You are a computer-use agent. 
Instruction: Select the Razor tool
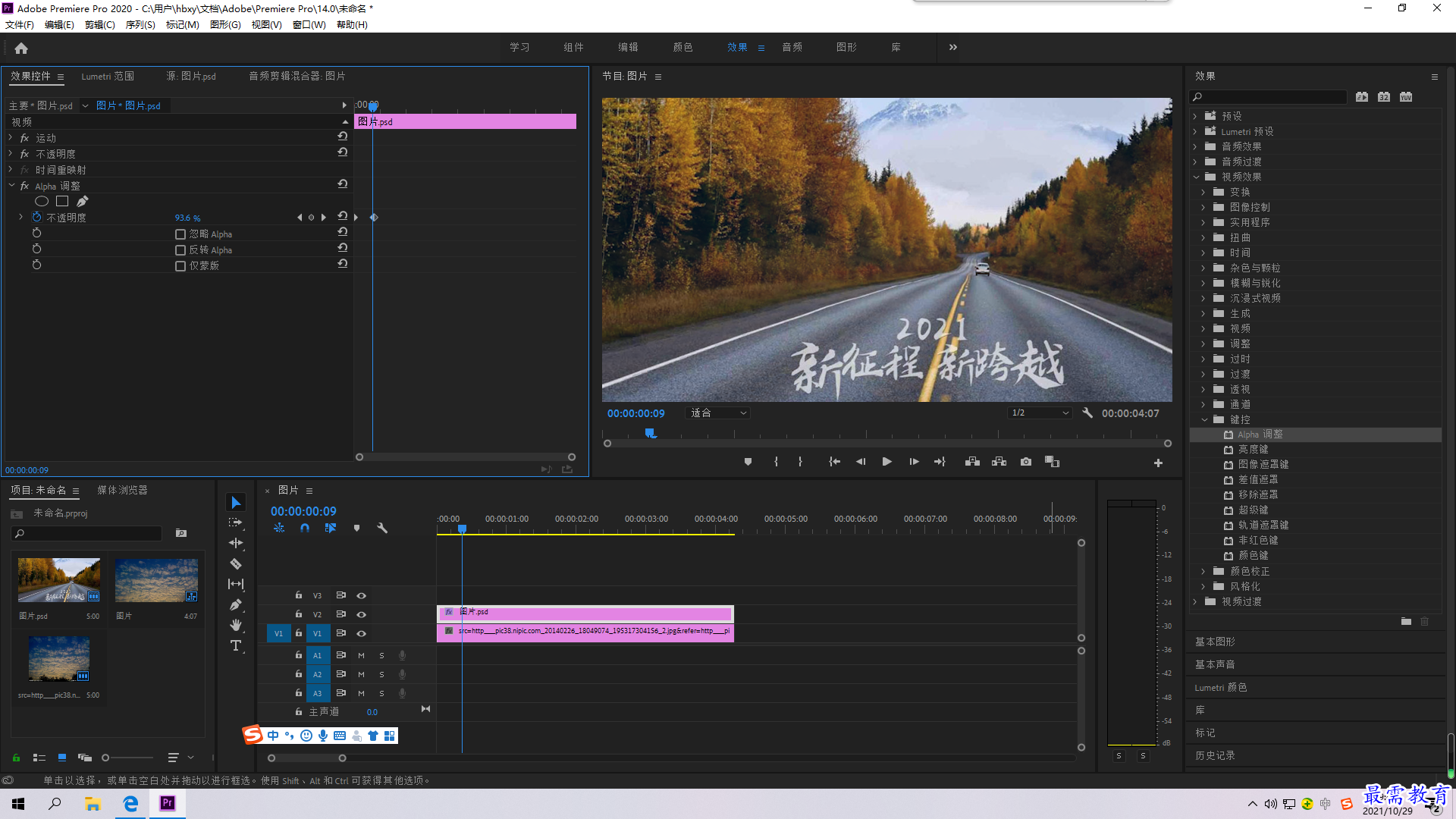[x=236, y=563]
